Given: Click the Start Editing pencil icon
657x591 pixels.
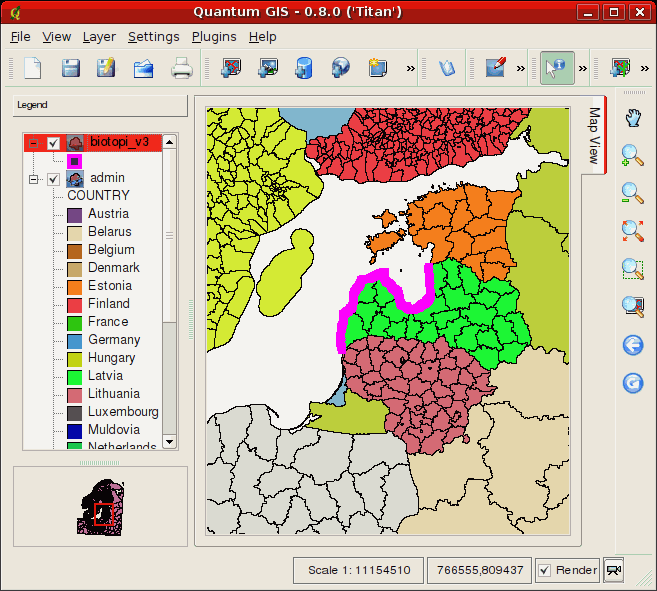Looking at the screenshot, I should coord(496,67).
